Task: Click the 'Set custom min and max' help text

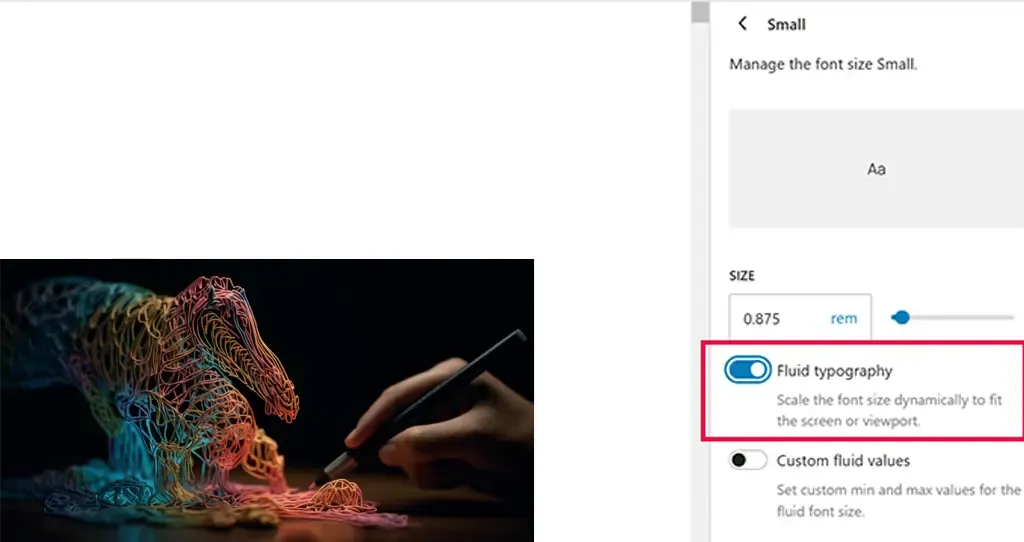Action: click(x=898, y=500)
